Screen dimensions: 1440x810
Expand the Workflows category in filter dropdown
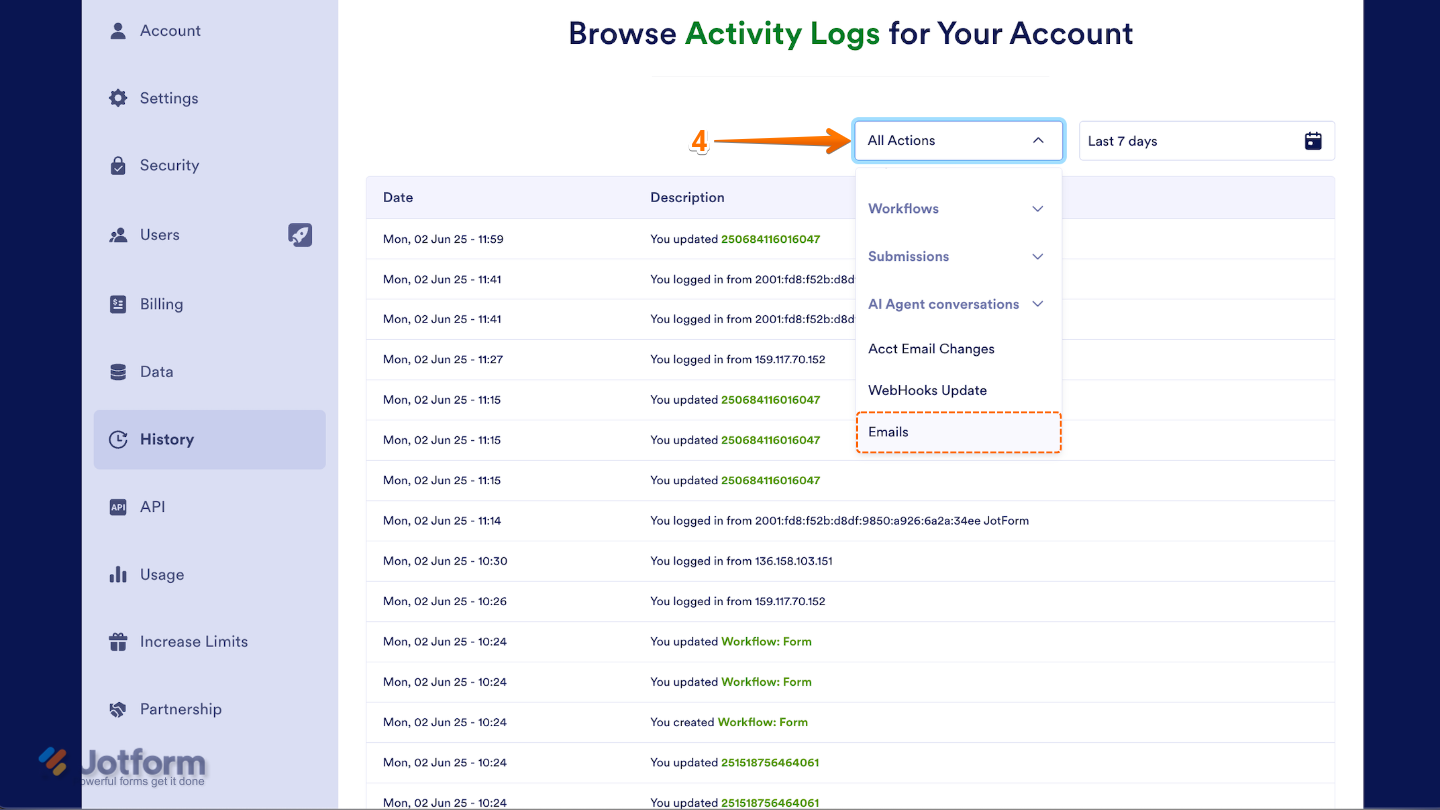point(903,209)
